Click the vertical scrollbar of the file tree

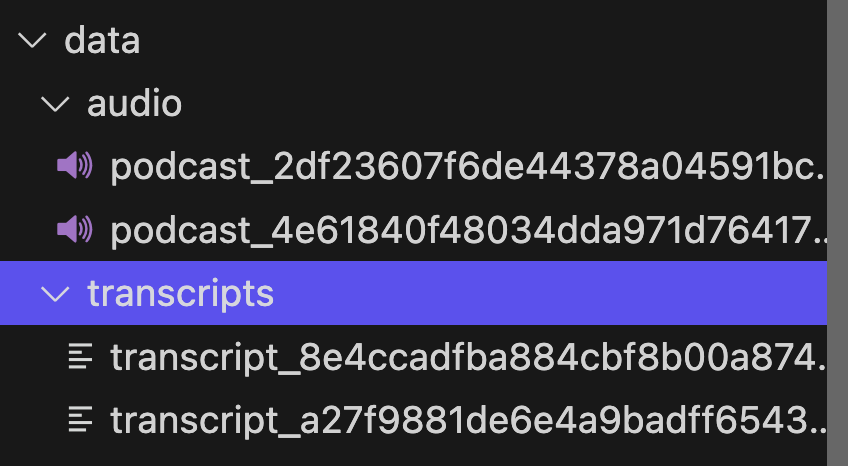point(837,233)
